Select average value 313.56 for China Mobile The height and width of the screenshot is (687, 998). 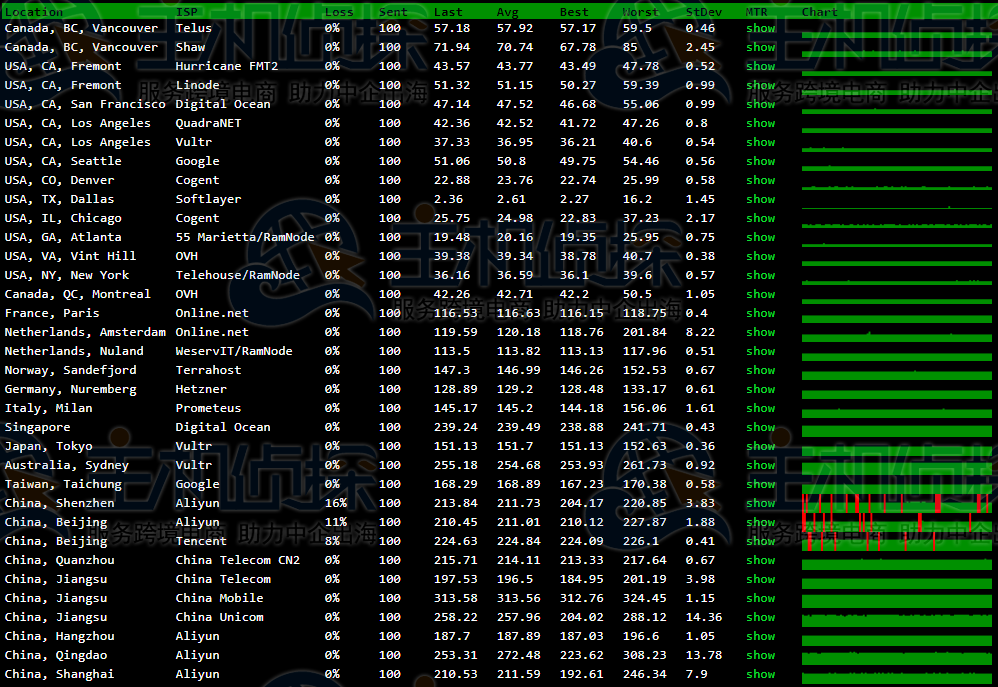(518, 598)
